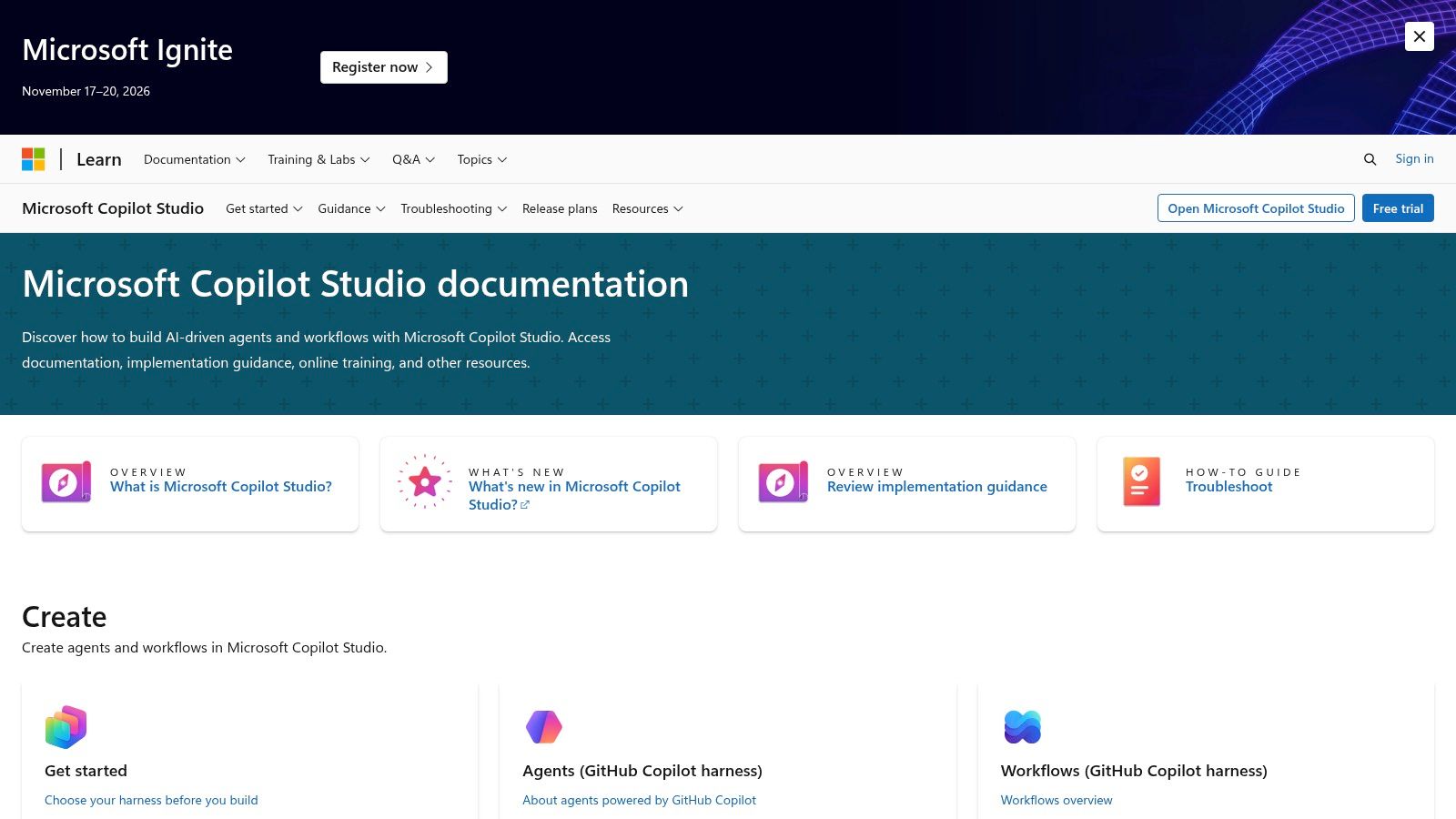Viewport: 1456px width, 819px height.
Task: Go to the Learn home link
Action: pos(99,159)
